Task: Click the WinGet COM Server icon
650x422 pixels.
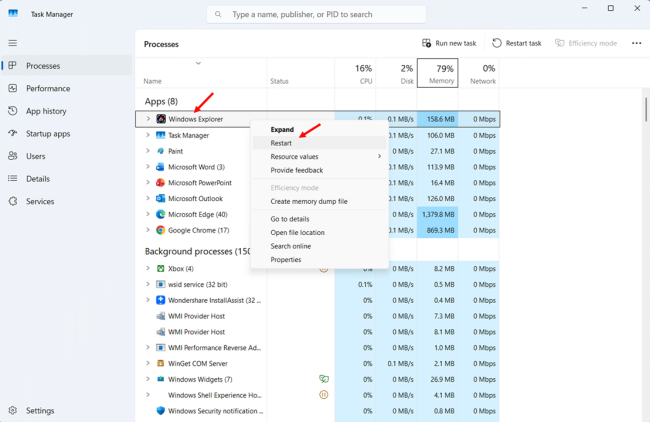Action: [160, 364]
